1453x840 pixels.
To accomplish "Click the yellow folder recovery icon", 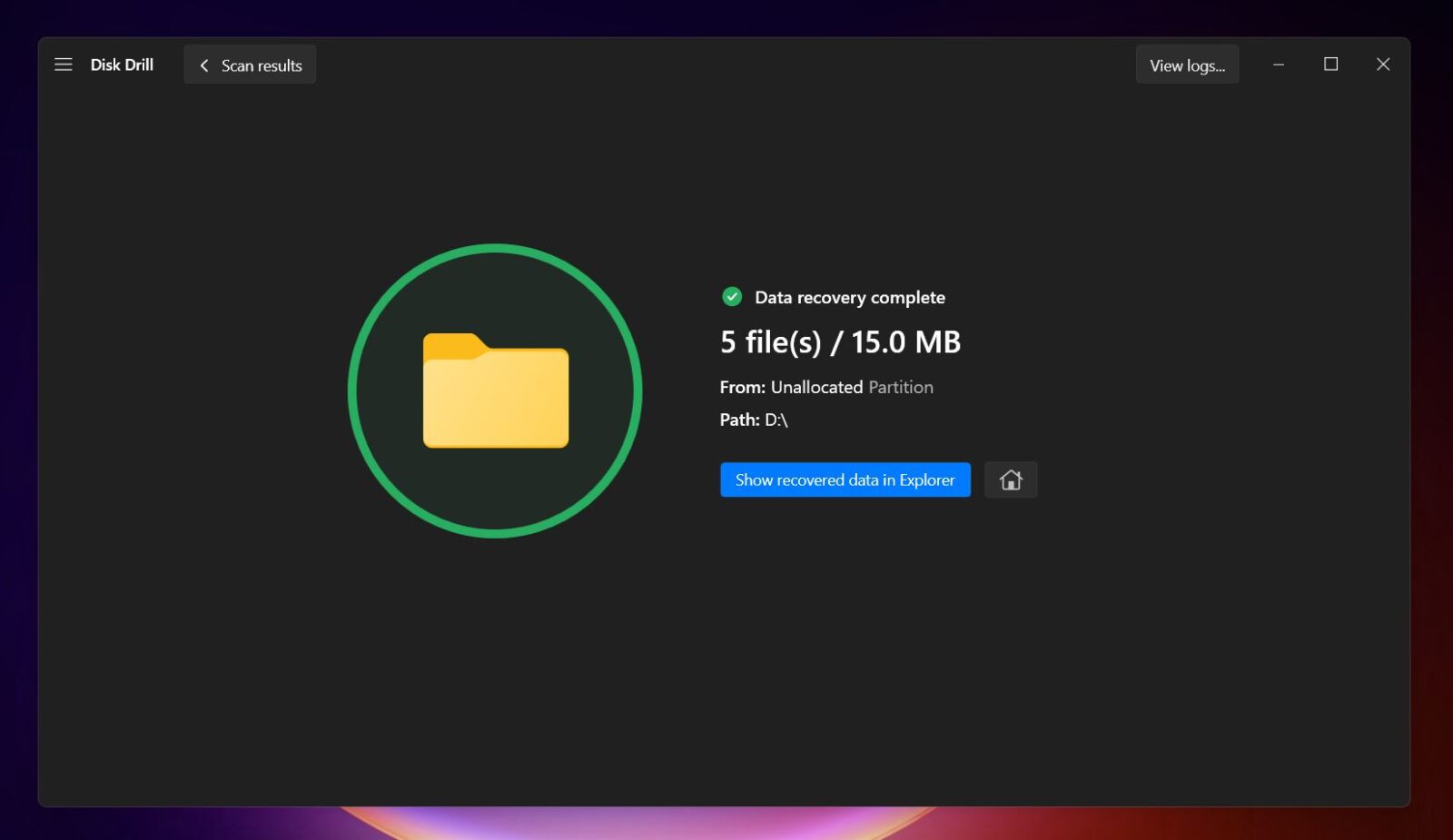I will [x=495, y=393].
